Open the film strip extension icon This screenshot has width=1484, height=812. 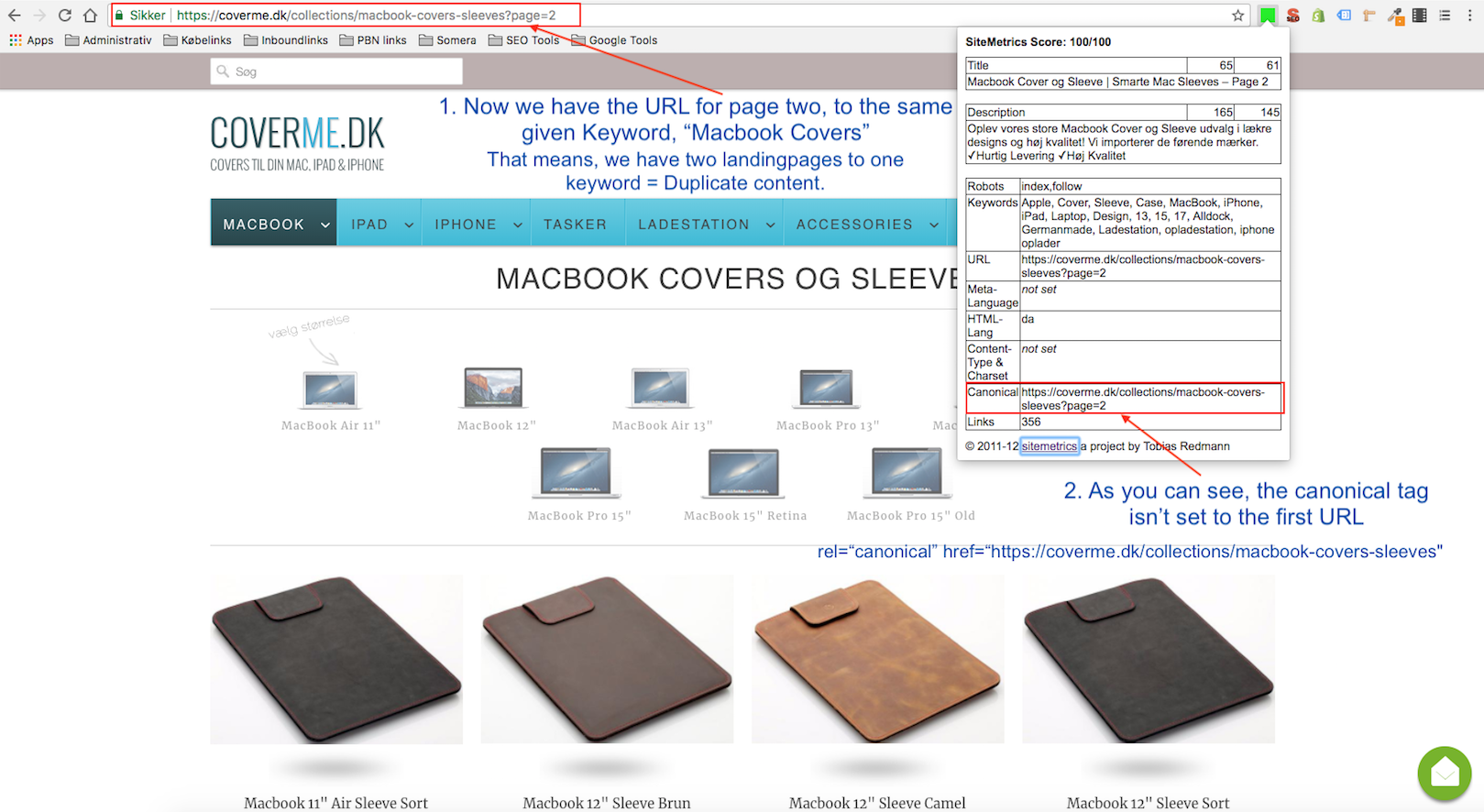pos(1419,16)
